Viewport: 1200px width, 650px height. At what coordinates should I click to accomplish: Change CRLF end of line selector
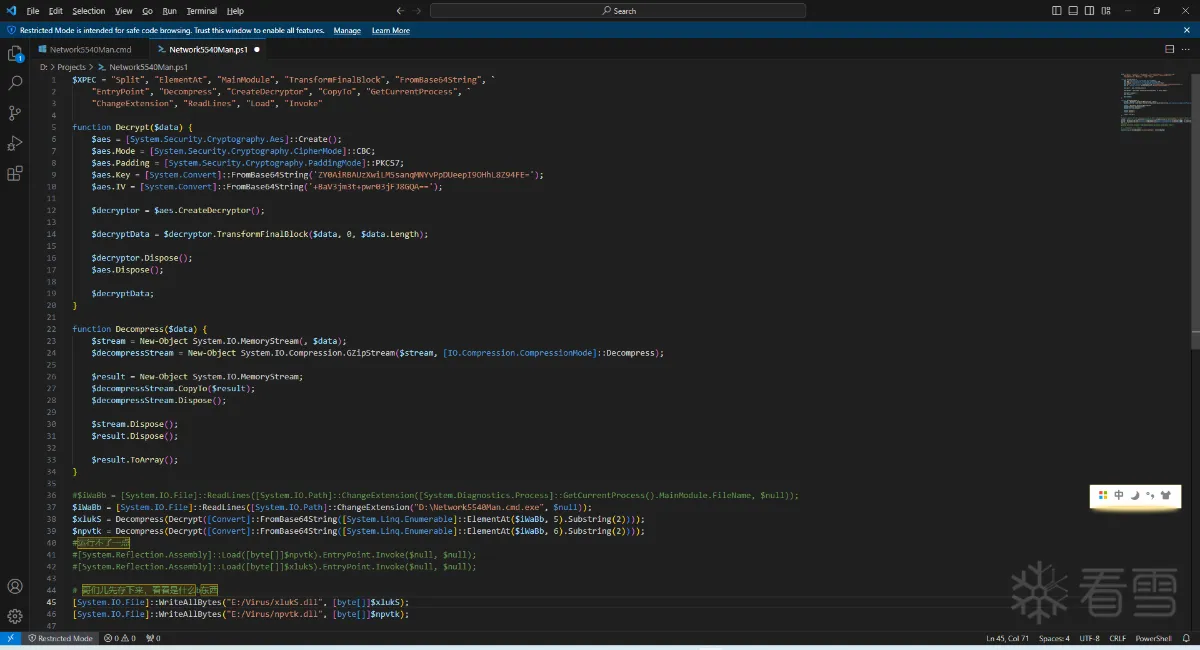pyautogui.click(x=1117, y=638)
